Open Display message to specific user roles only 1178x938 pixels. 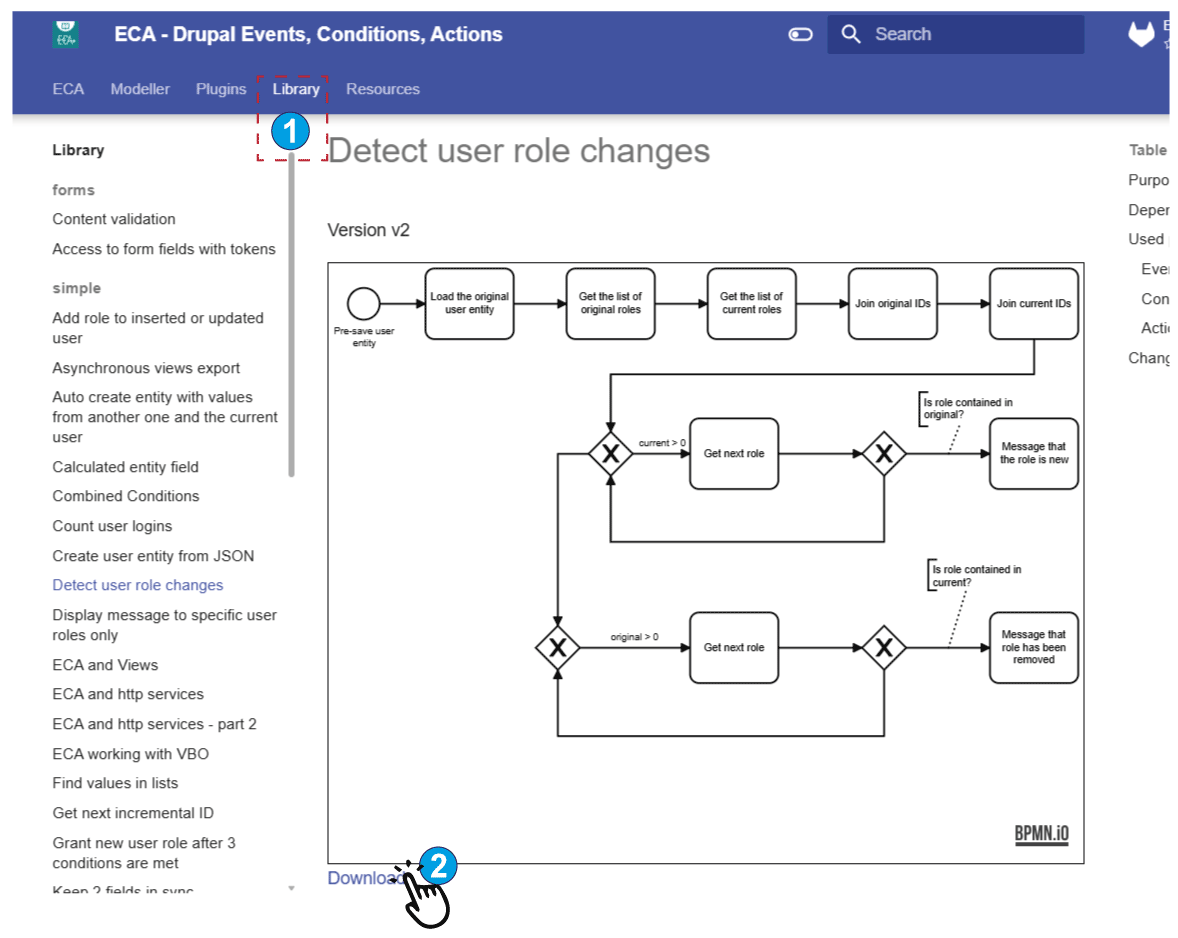165,625
